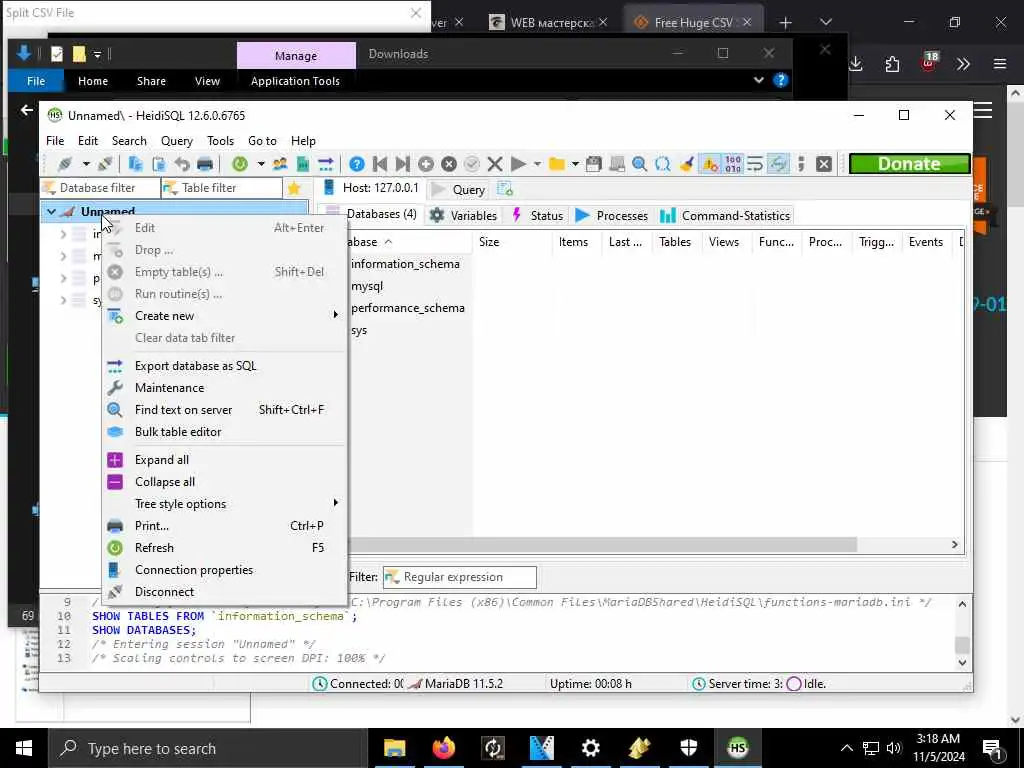The image size is (1024, 768).
Task: Collapse the Unnamed session tree node
Action: pos(52,212)
